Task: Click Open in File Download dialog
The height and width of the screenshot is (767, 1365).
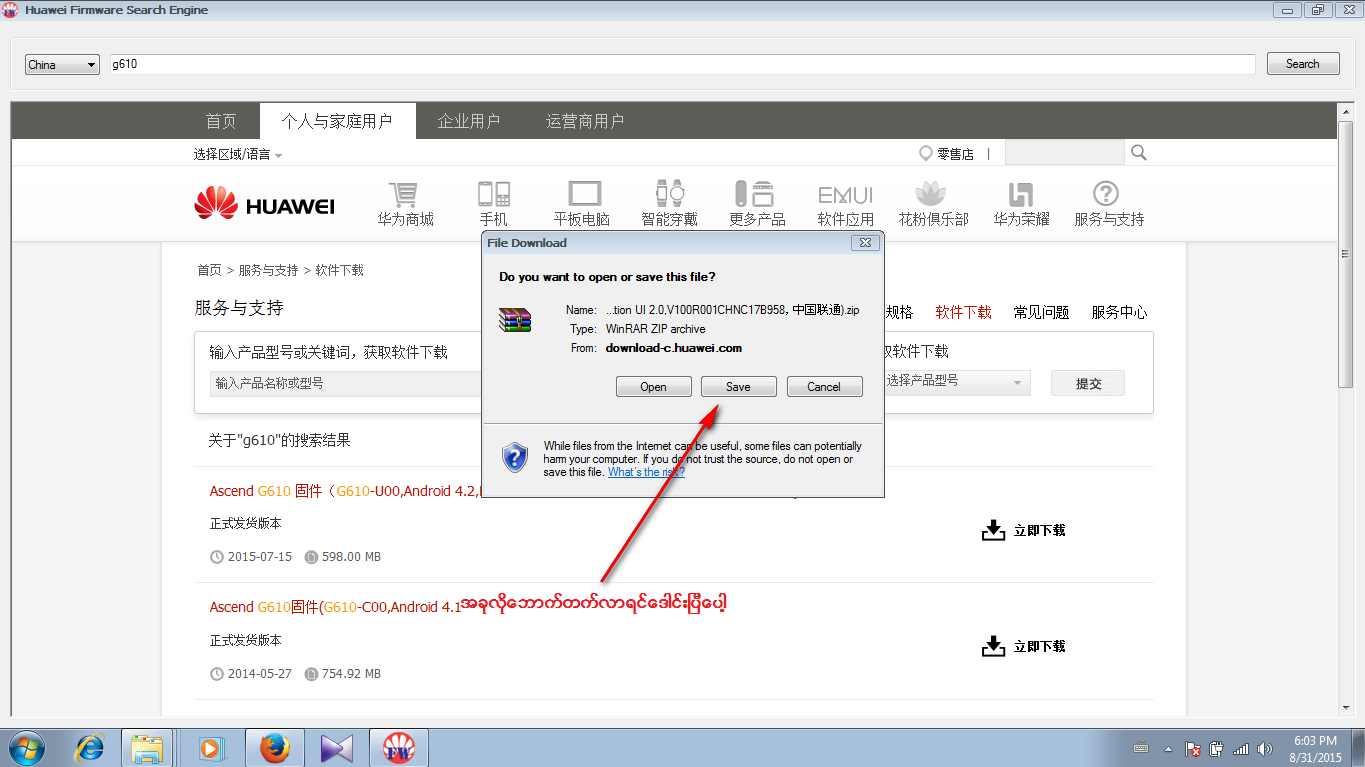Action: (x=653, y=387)
